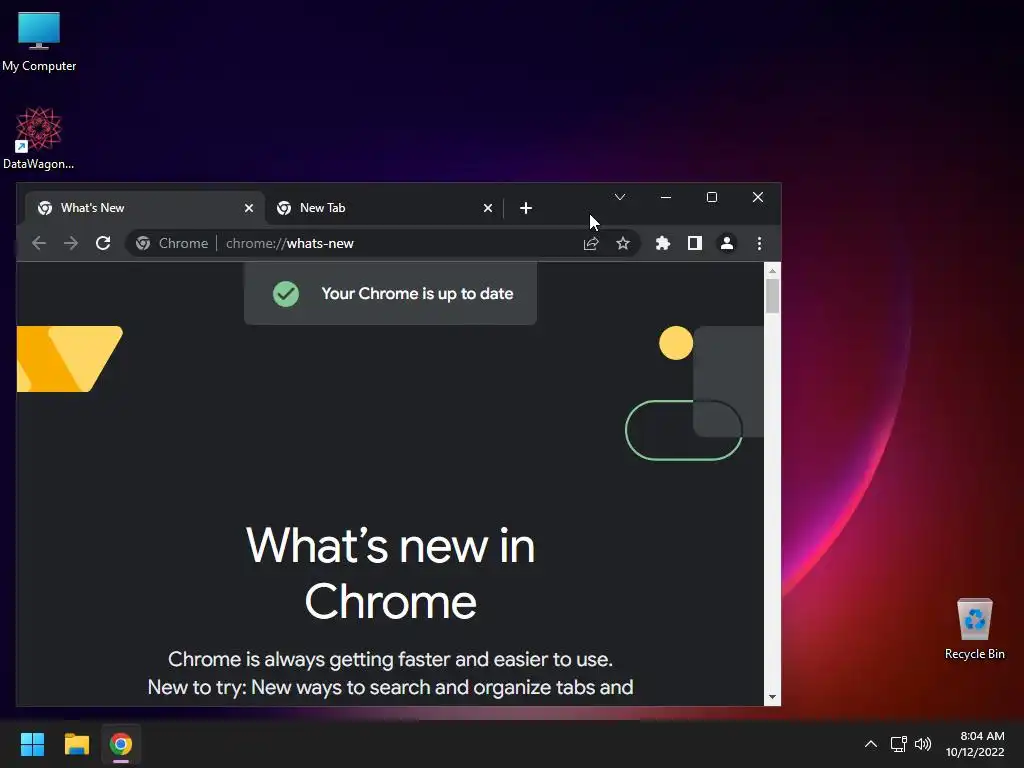Close the What's New tab
Viewport: 1024px width, 768px height.
249,208
